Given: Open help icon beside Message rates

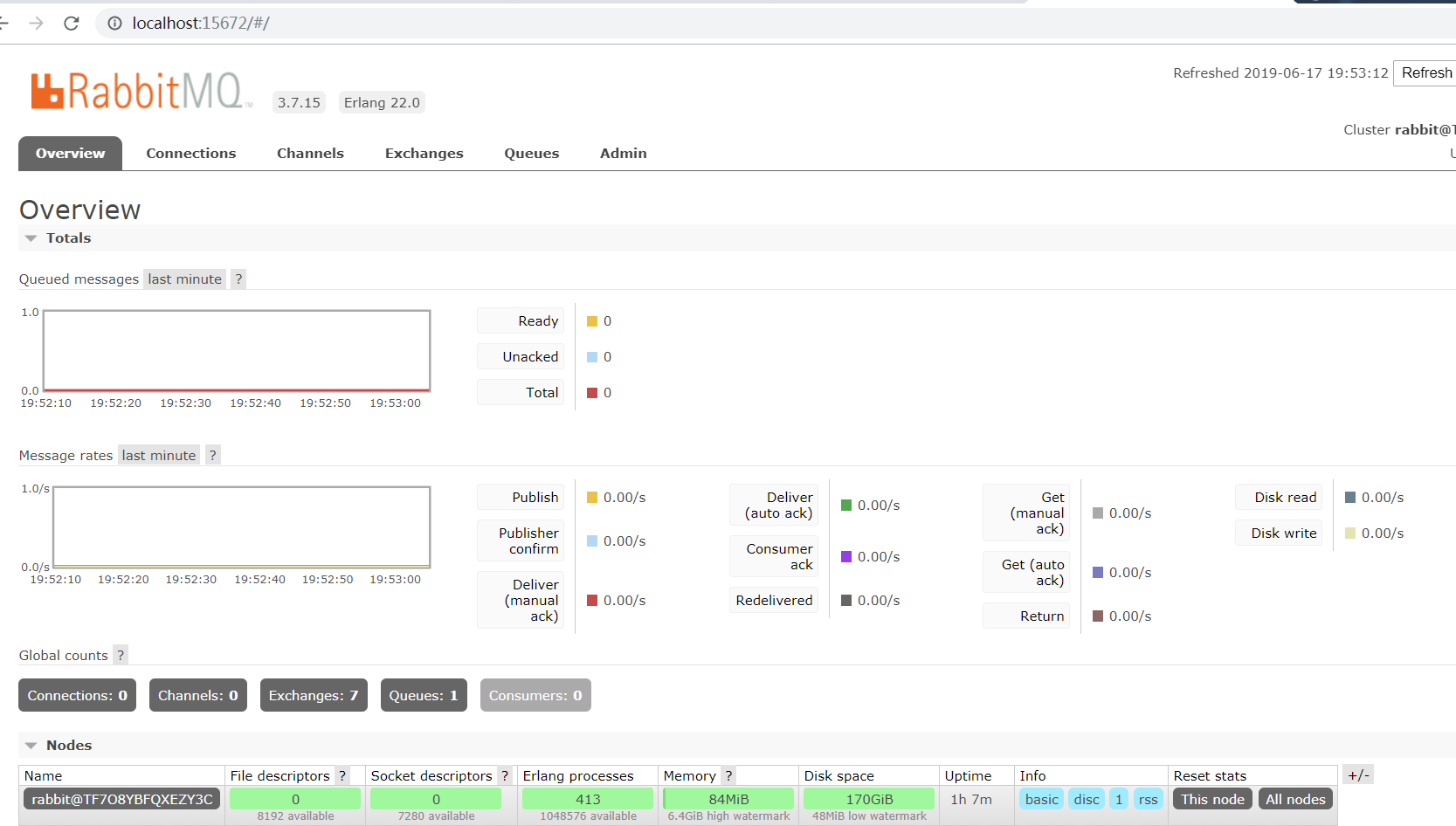Looking at the screenshot, I should tap(212, 456).
